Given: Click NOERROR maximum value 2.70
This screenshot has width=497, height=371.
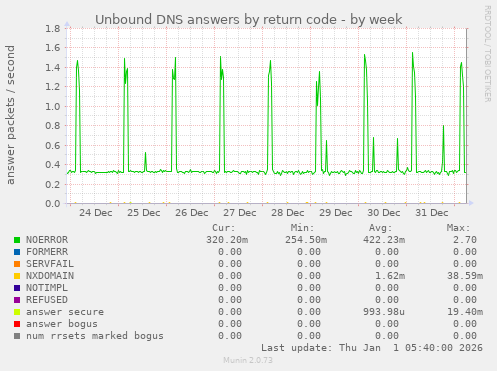Looking at the screenshot, I should [x=465, y=240].
